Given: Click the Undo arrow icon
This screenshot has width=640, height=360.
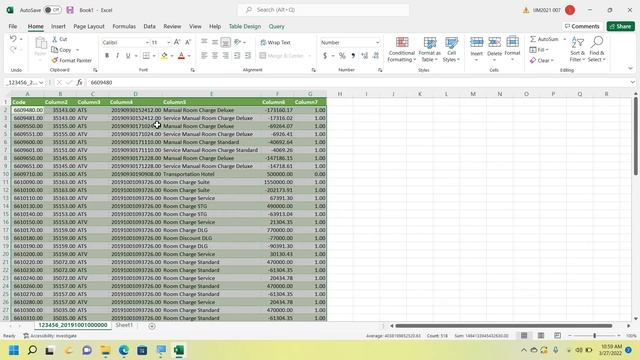Looking at the screenshot, I should point(13,39).
